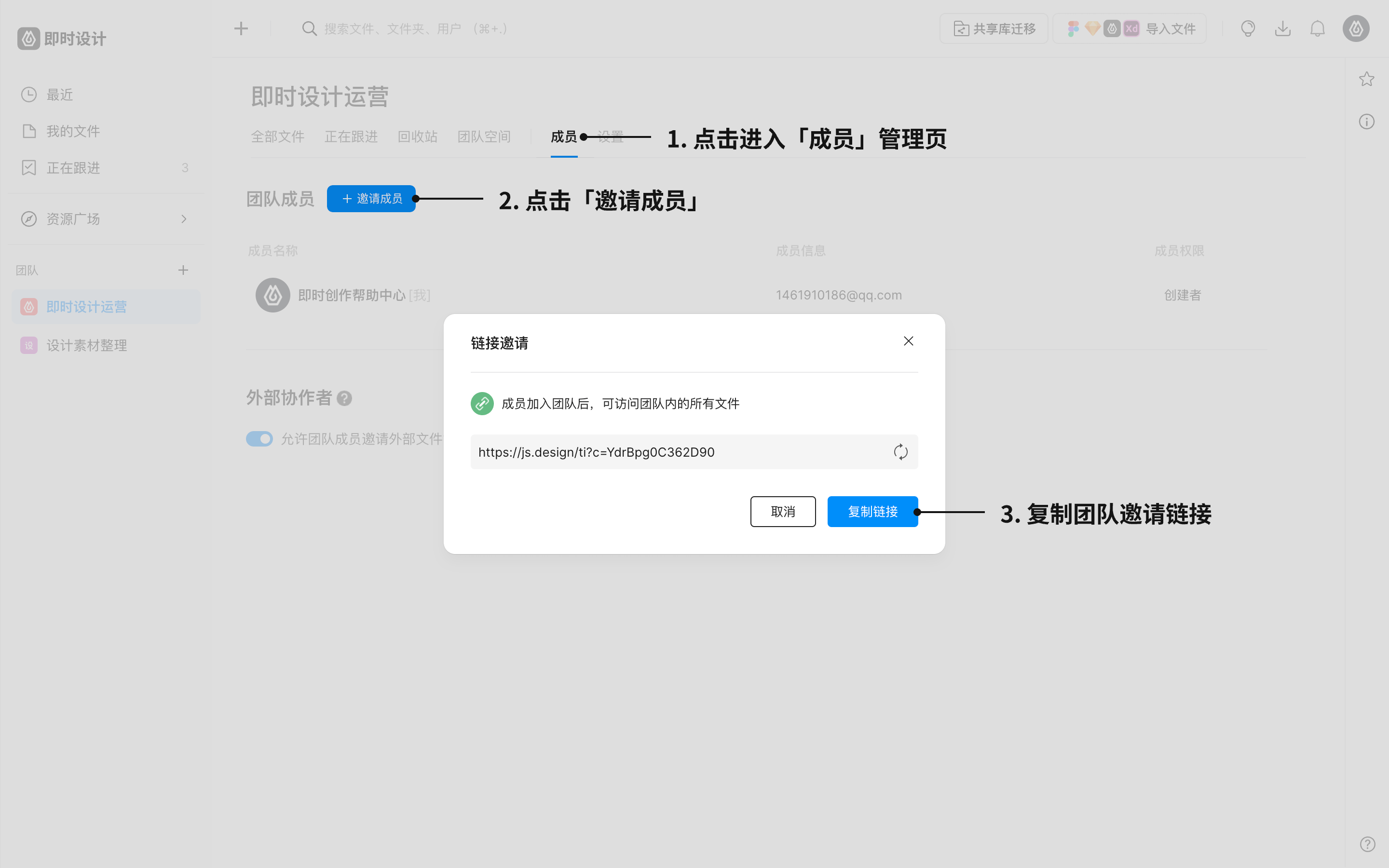Select 设计素材整理 team in sidebar
The image size is (1389, 868).
(x=86, y=346)
